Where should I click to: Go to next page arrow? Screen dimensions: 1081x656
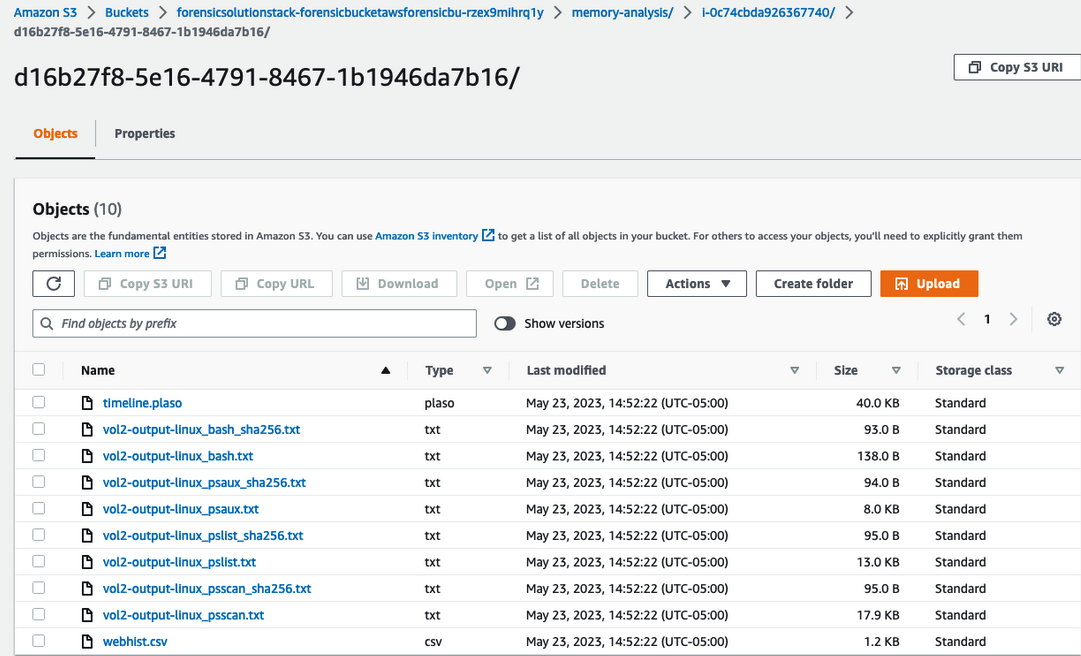click(x=1013, y=319)
